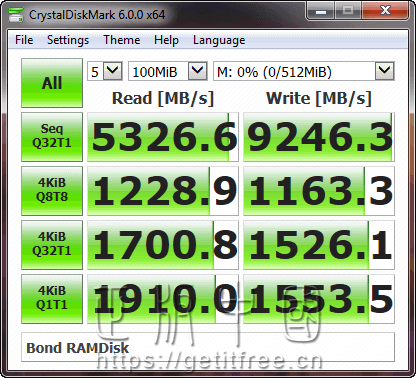Expand the test count dropdown showing 5

pos(105,71)
